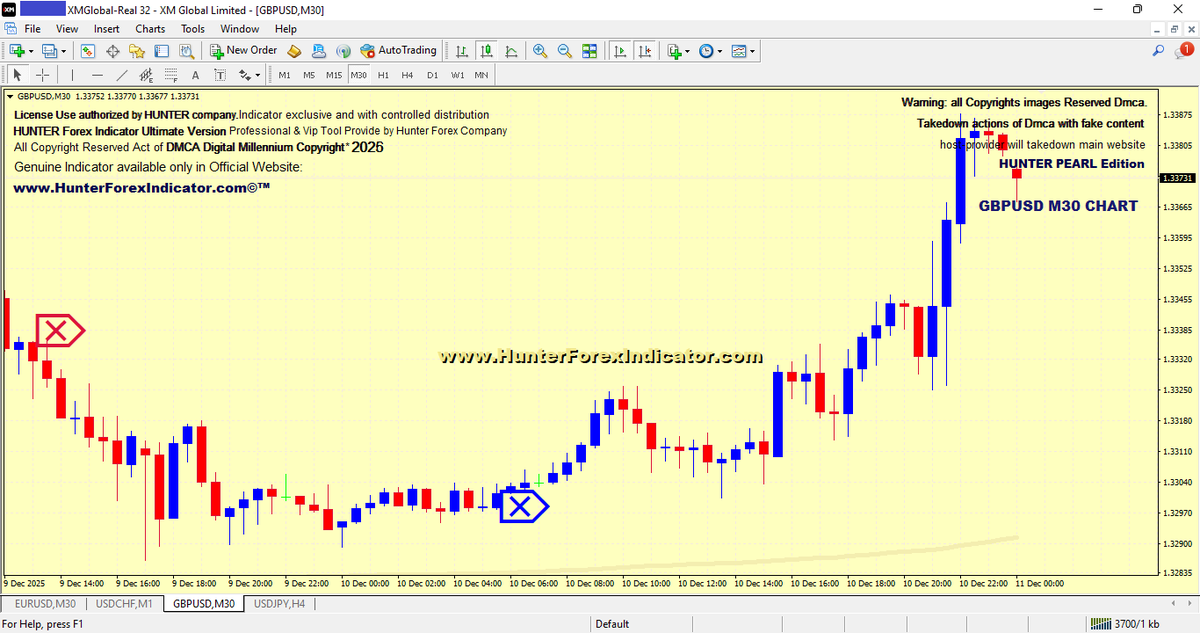Open the Data Window crosshair icon

click(113, 50)
